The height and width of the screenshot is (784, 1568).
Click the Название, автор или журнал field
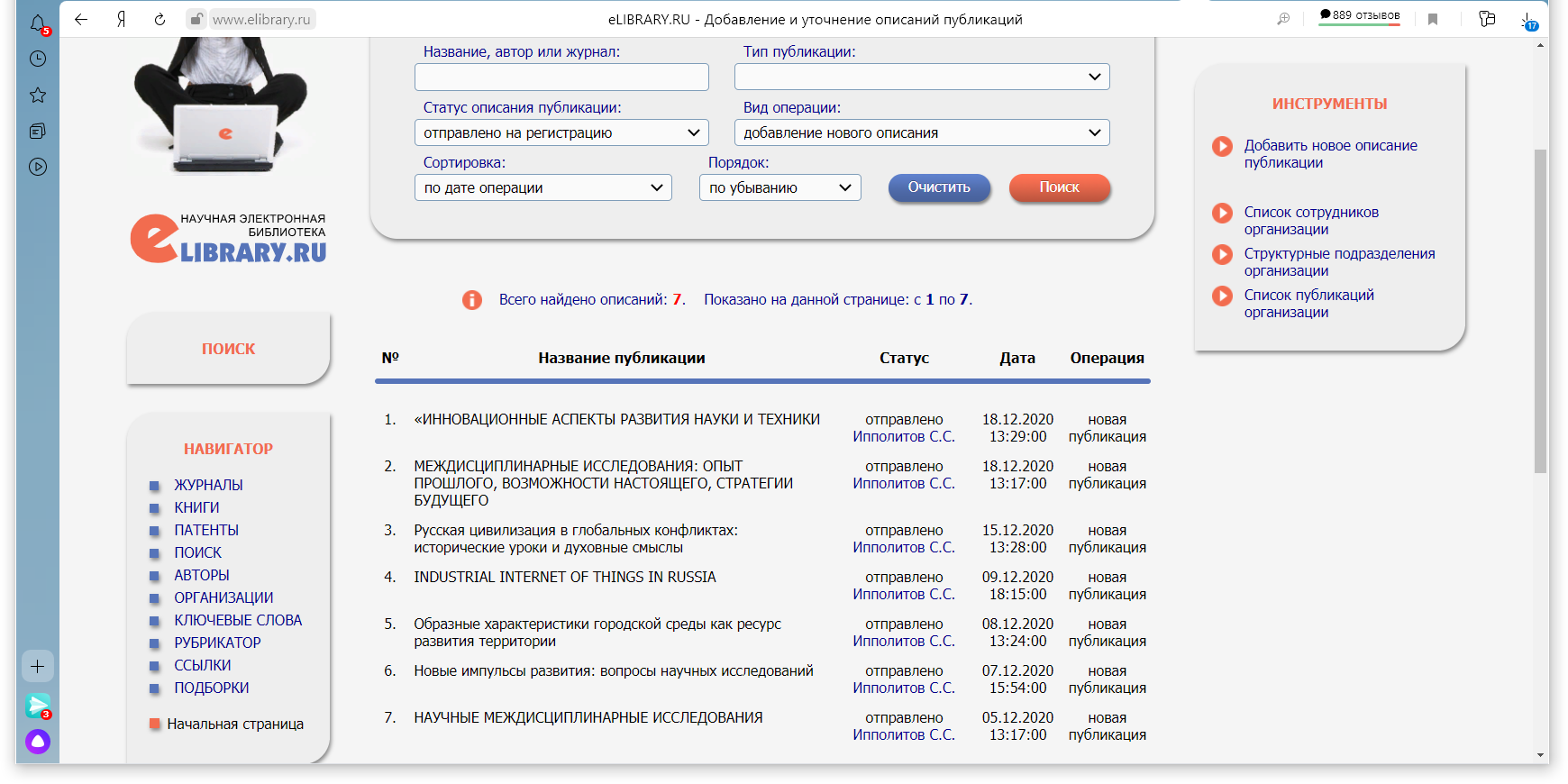(x=561, y=77)
